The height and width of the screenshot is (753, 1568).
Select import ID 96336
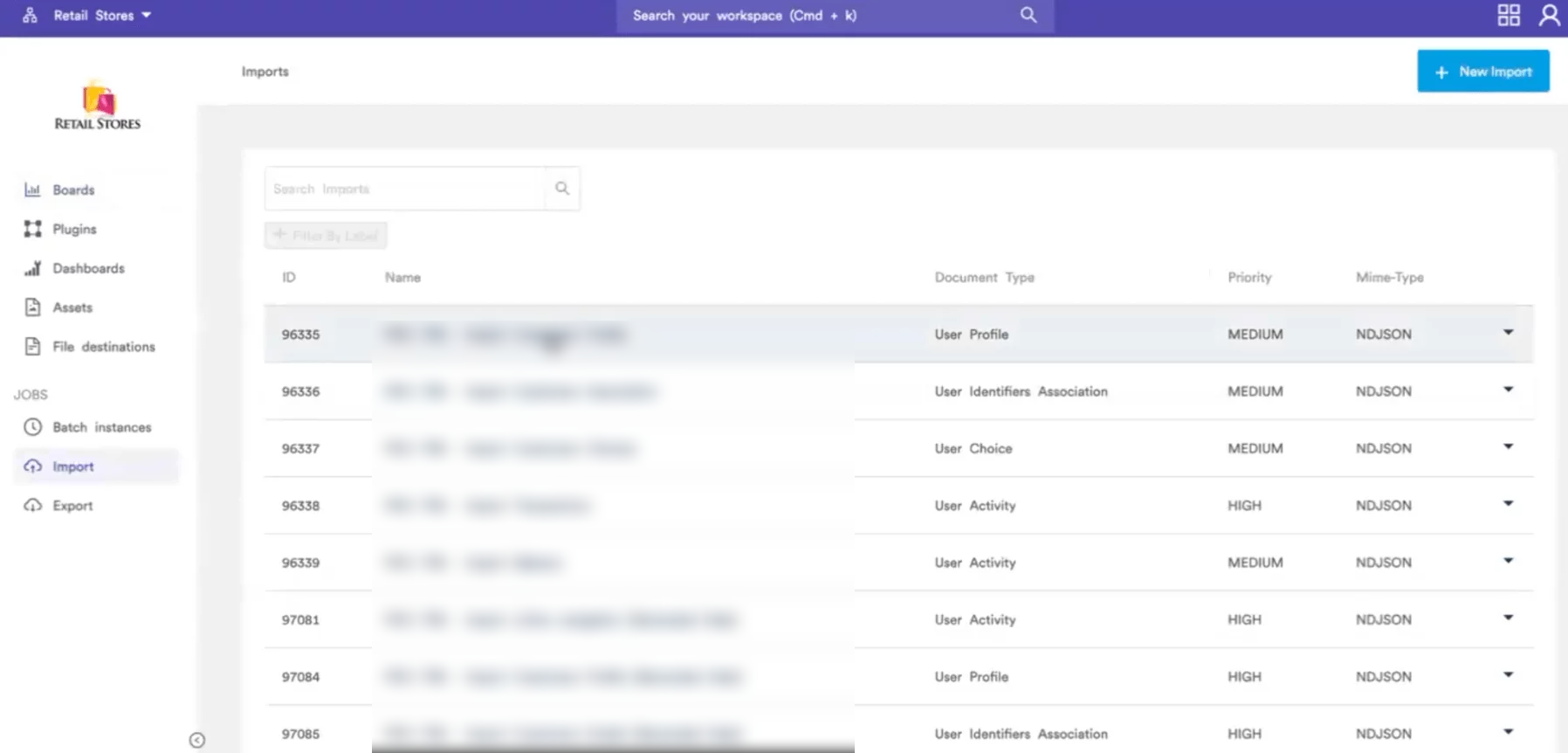pyautogui.click(x=300, y=391)
